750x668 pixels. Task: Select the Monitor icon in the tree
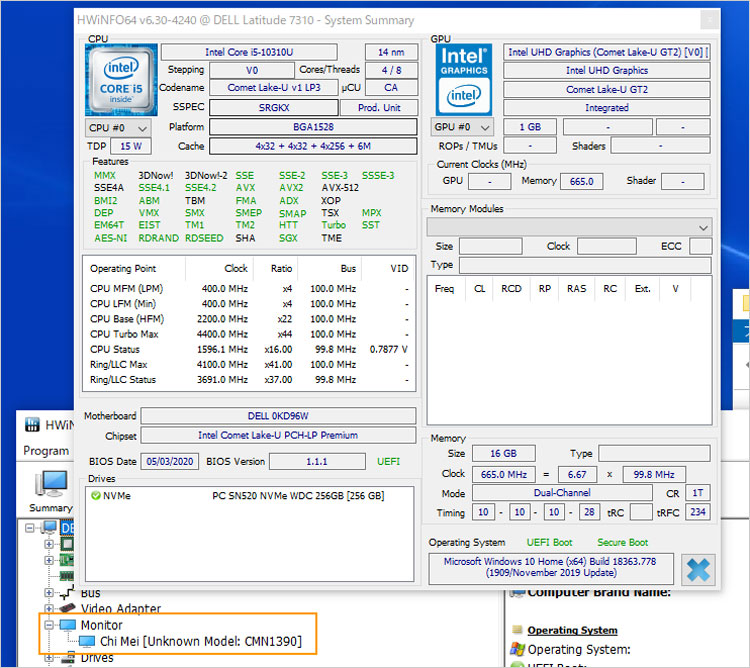67,625
